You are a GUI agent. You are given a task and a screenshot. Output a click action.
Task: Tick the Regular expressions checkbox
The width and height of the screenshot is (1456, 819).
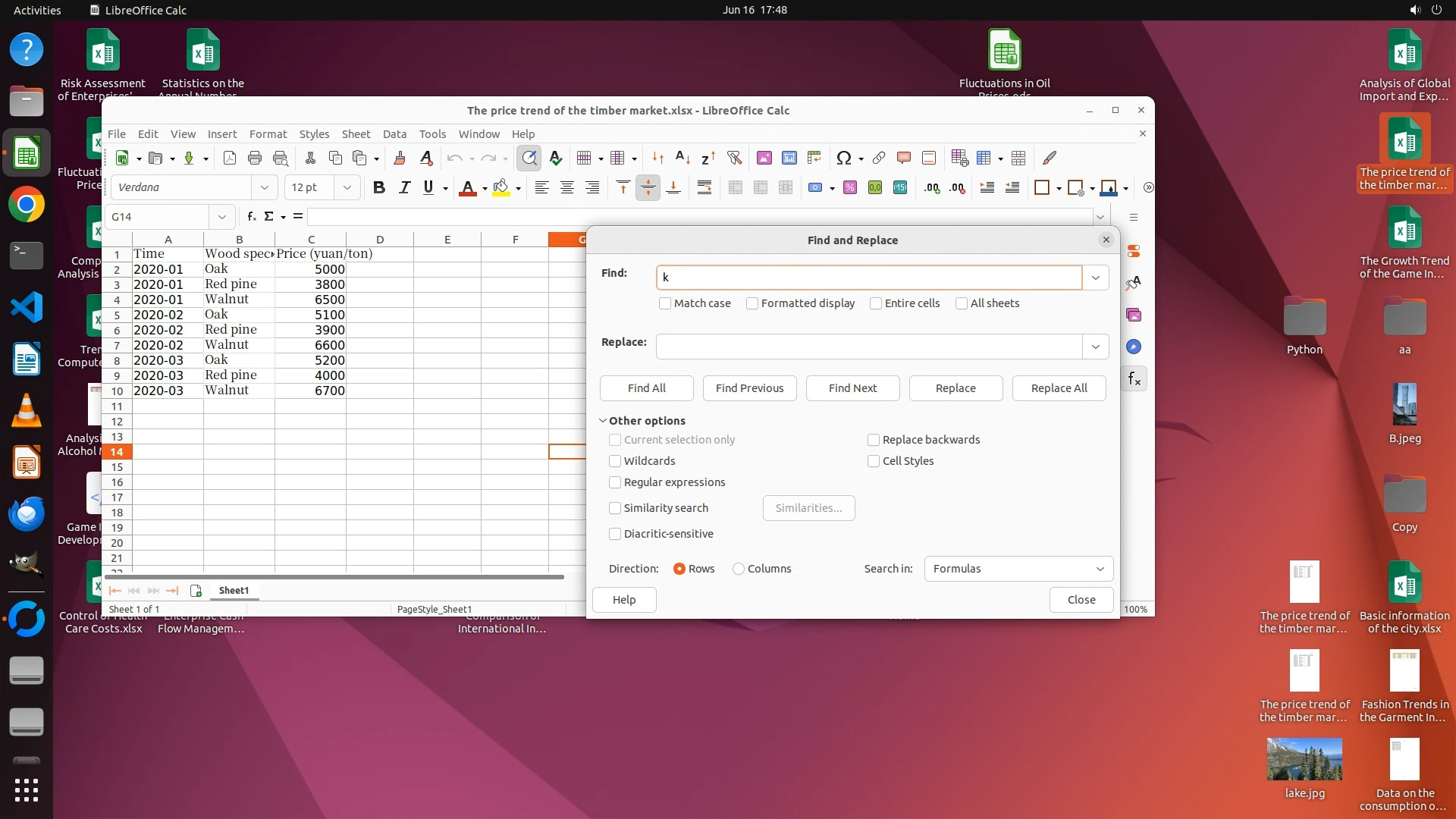point(615,482)
